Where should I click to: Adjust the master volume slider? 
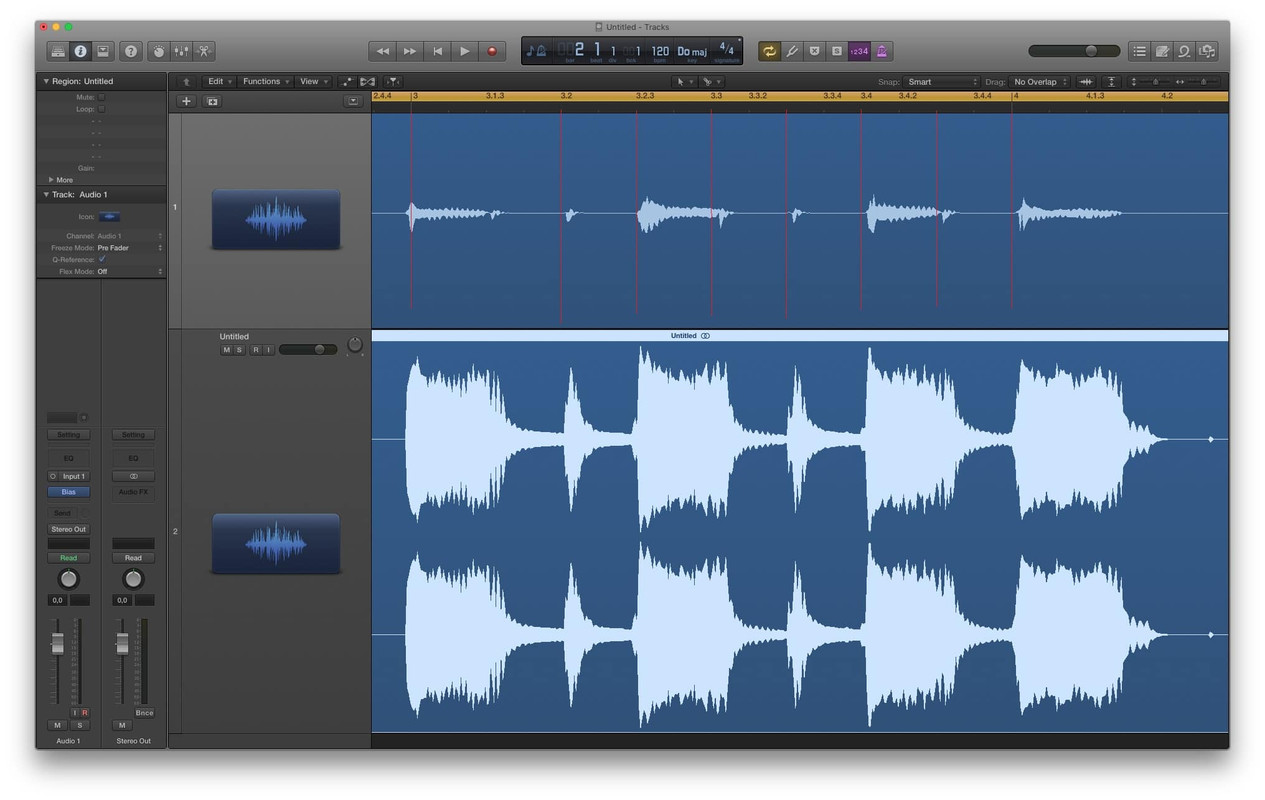(1074, 51)
